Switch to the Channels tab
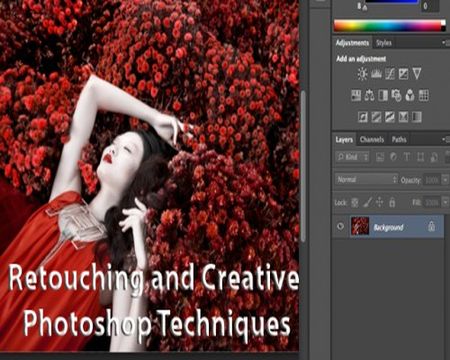Image resolution: width=450 pixels, height=360 pixels. click(372, 140)
